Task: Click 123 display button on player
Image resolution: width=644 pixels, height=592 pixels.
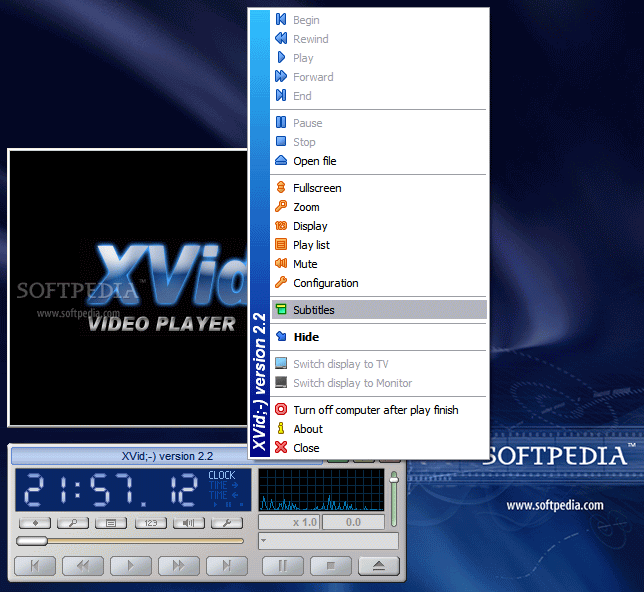Action: click(151, 523)
